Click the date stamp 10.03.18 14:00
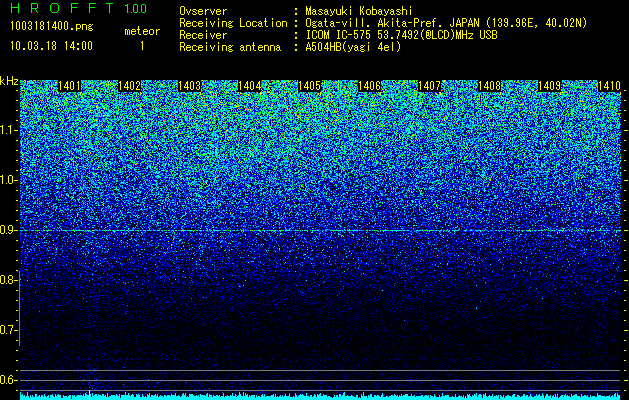Viewport: 629px width, 400px height. (x=51, y=46)
